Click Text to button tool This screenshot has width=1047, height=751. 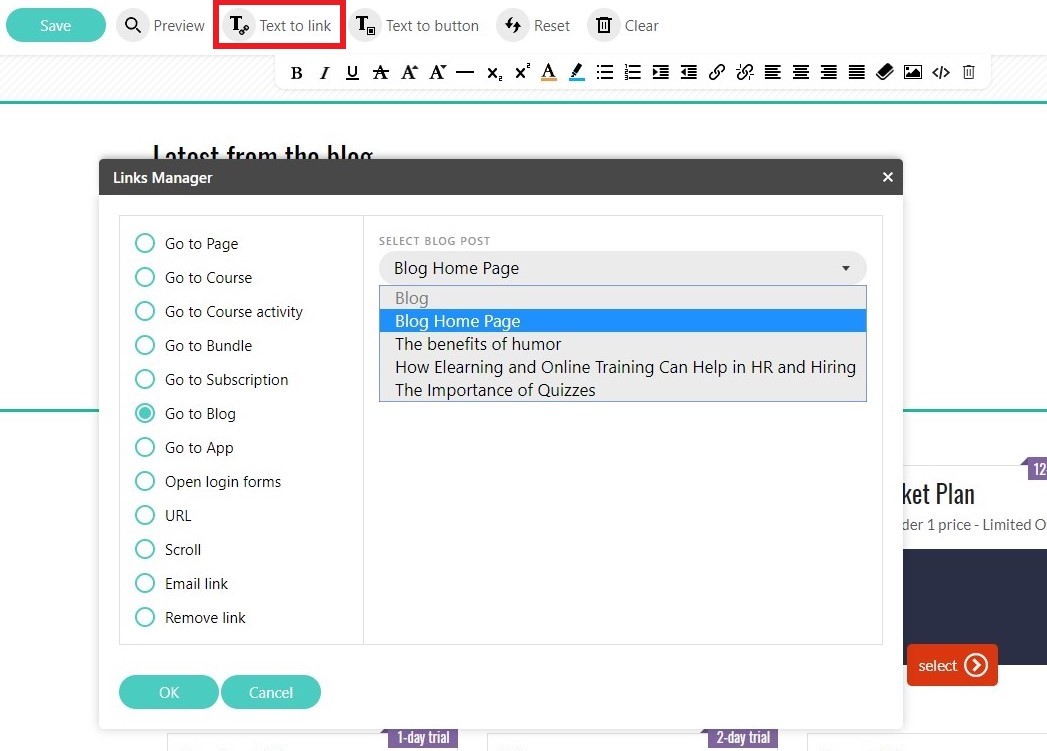click(415, 25)
